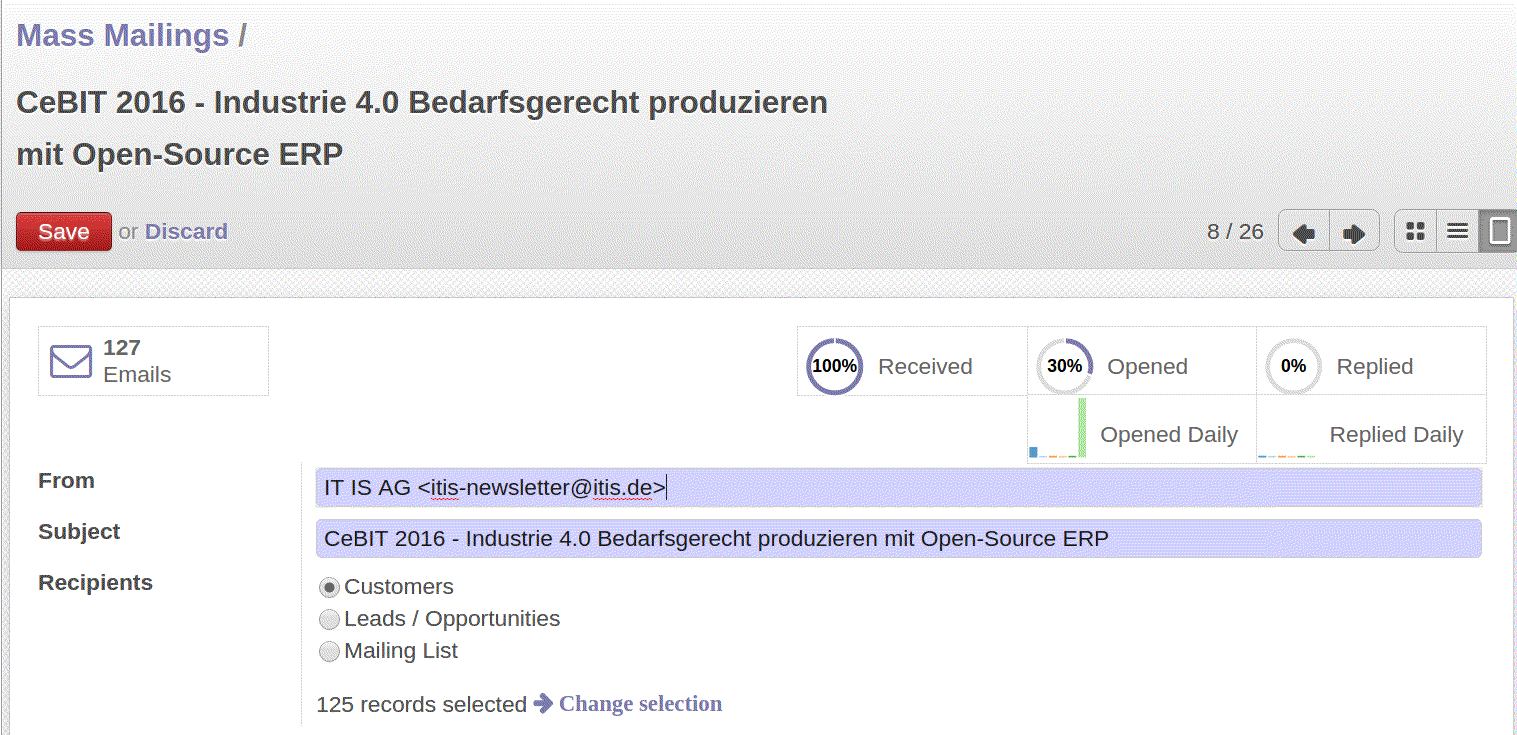Open the Opened Daily statistics
The image size is (1517, 735).
[1142, 430]
